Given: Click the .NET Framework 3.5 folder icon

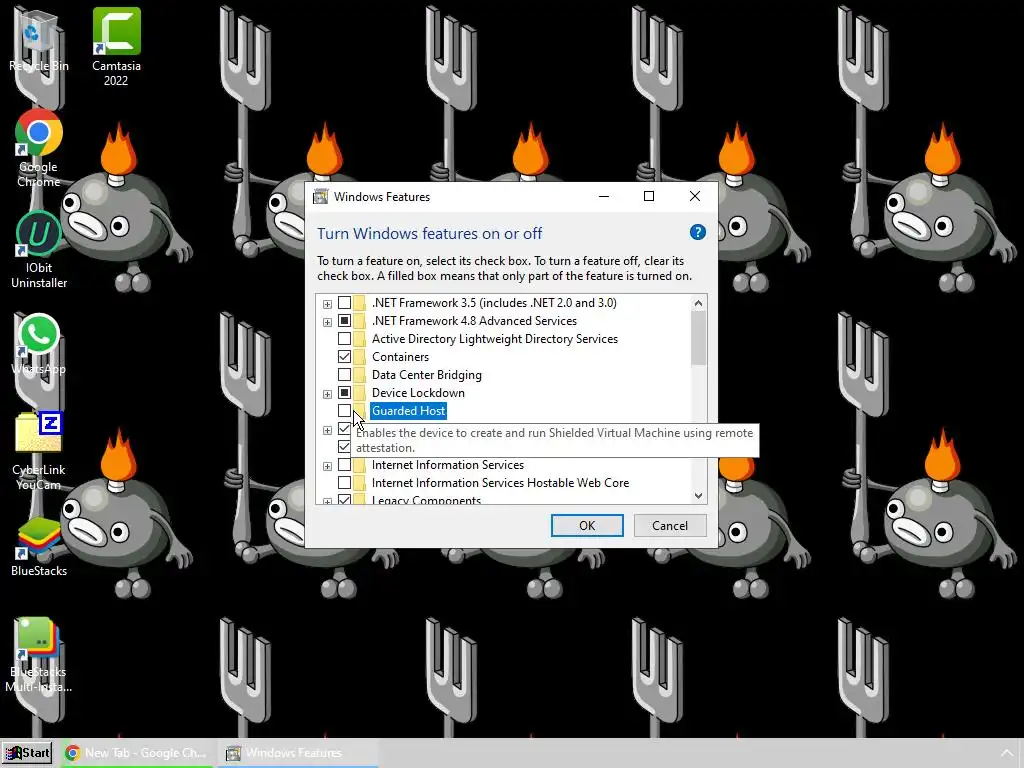Looking at the screenshot, I should (x=359, y=303).
